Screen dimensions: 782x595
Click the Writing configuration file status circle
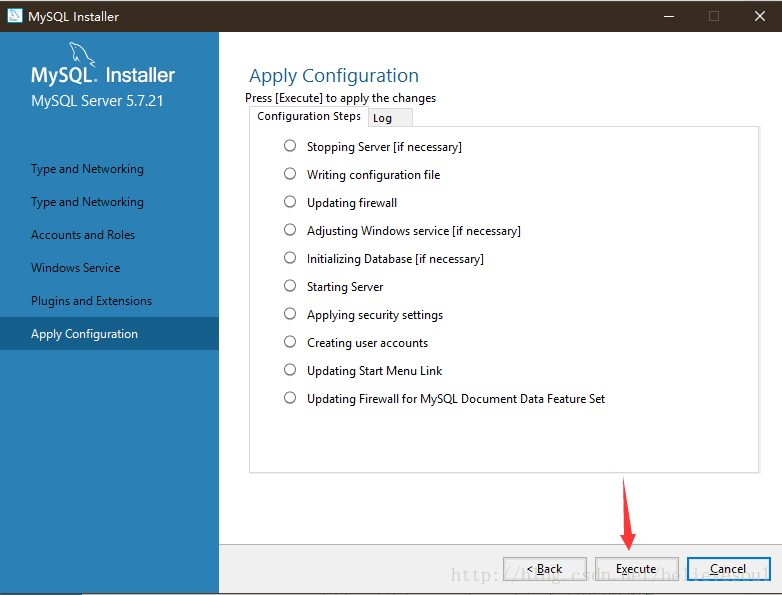(290, 174)
